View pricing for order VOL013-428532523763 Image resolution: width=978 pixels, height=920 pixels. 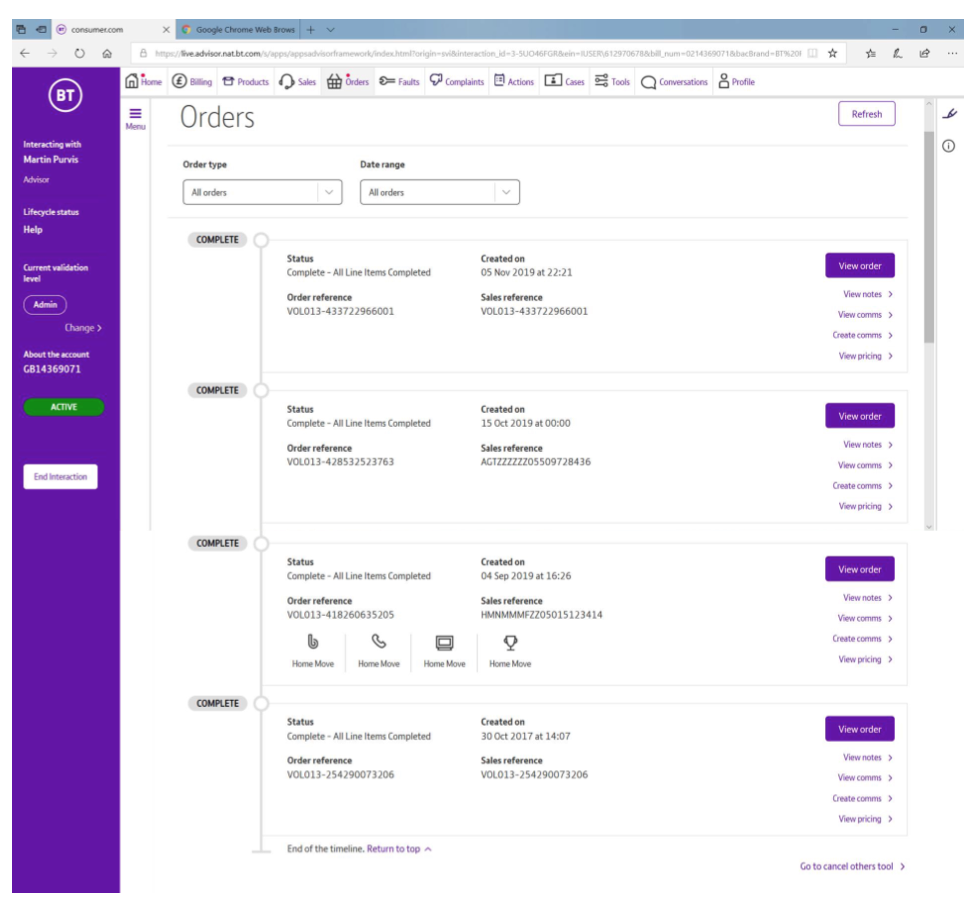pyautogui.click(x=866, y=506)
